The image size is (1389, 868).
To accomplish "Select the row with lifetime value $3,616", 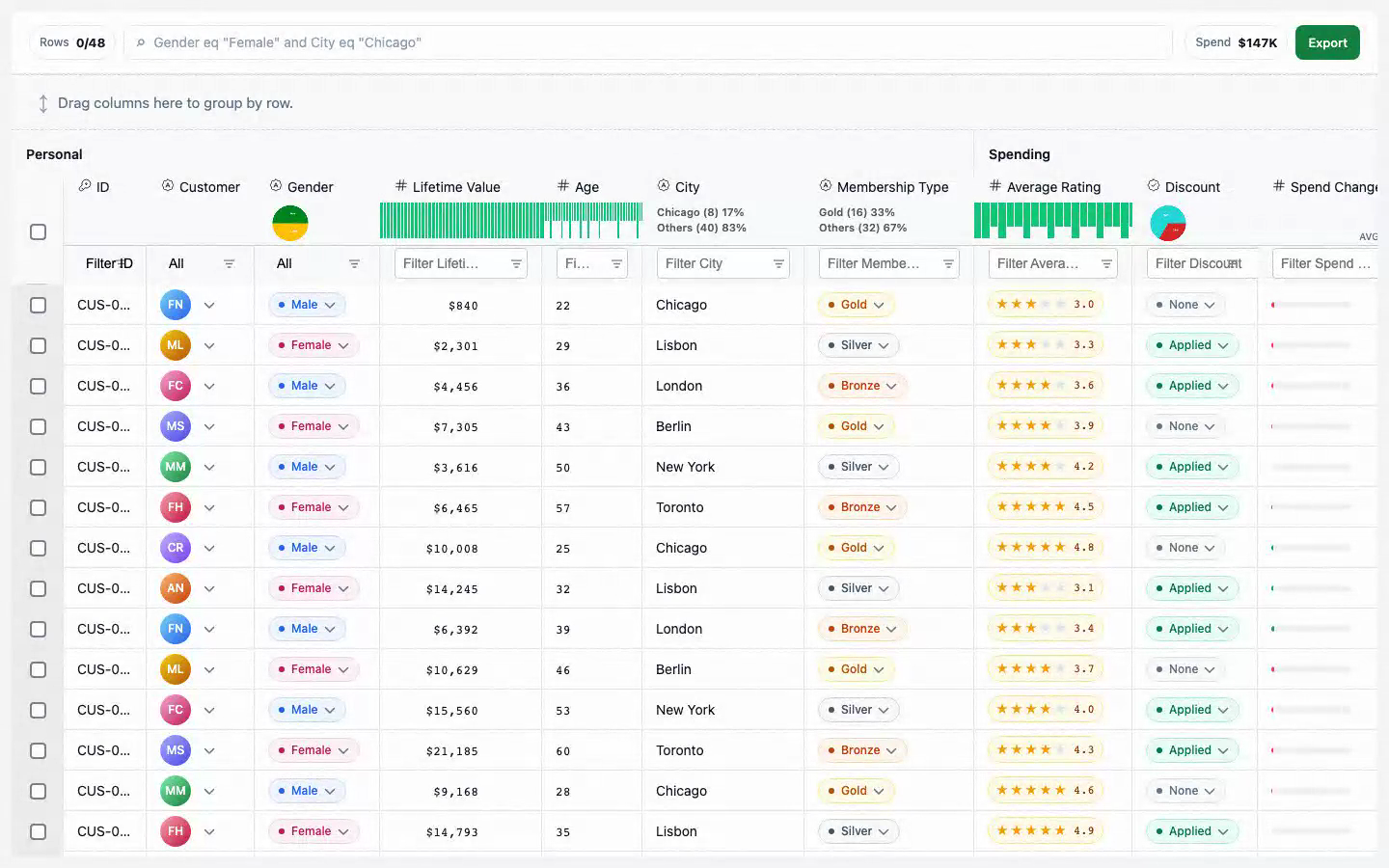I will (x=38, y=467).
